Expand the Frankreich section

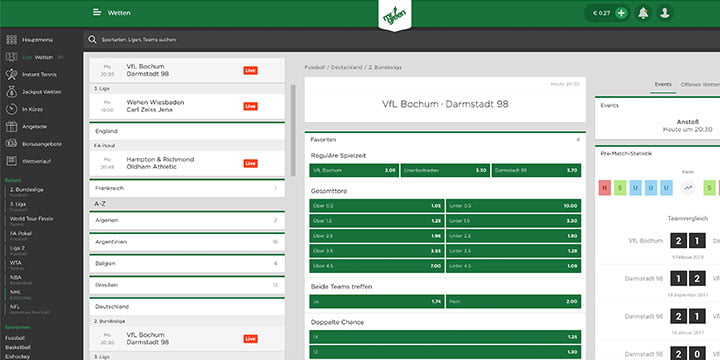point(187,188)
